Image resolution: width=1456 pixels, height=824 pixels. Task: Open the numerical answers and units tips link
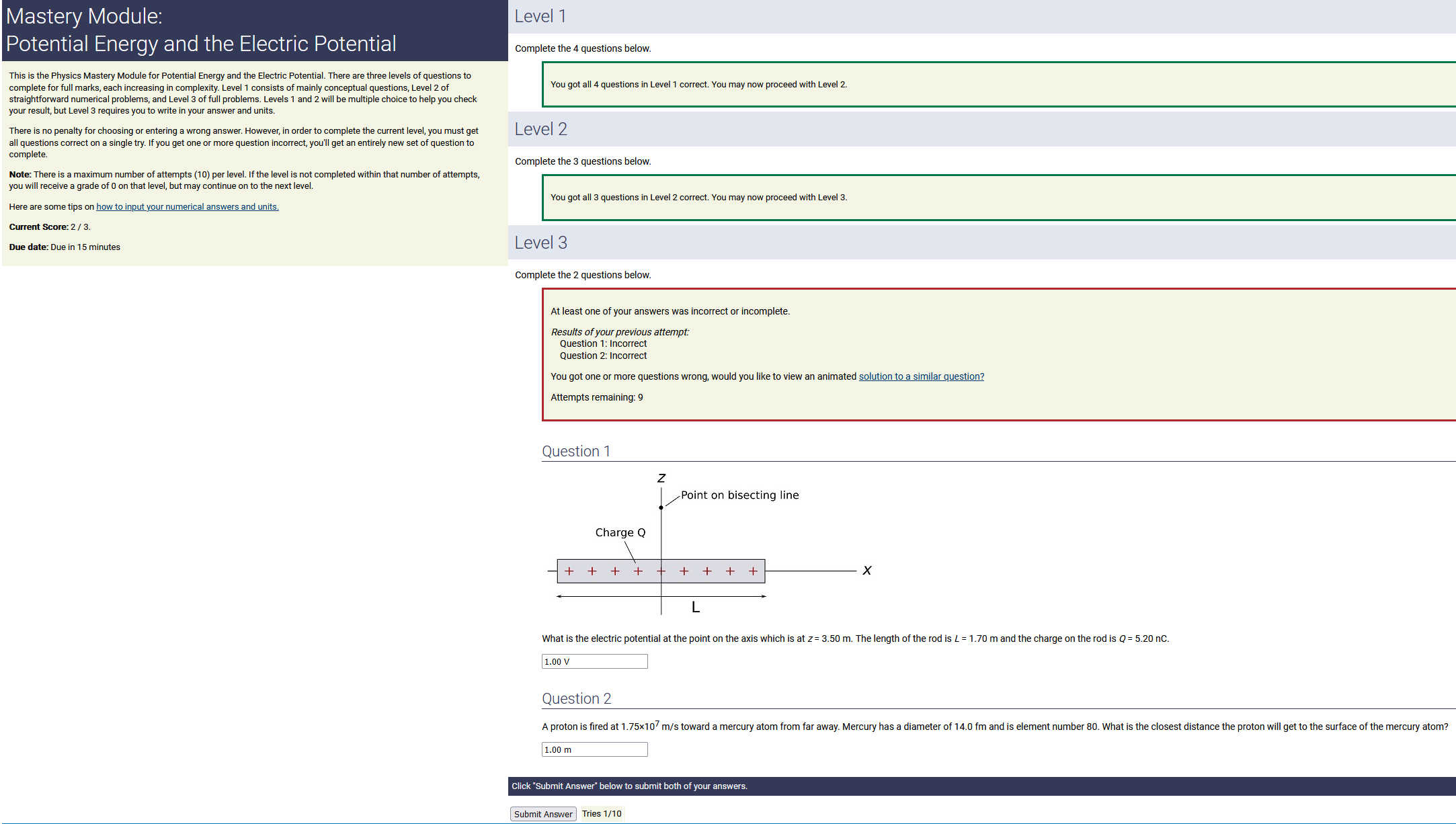[187, 207]
